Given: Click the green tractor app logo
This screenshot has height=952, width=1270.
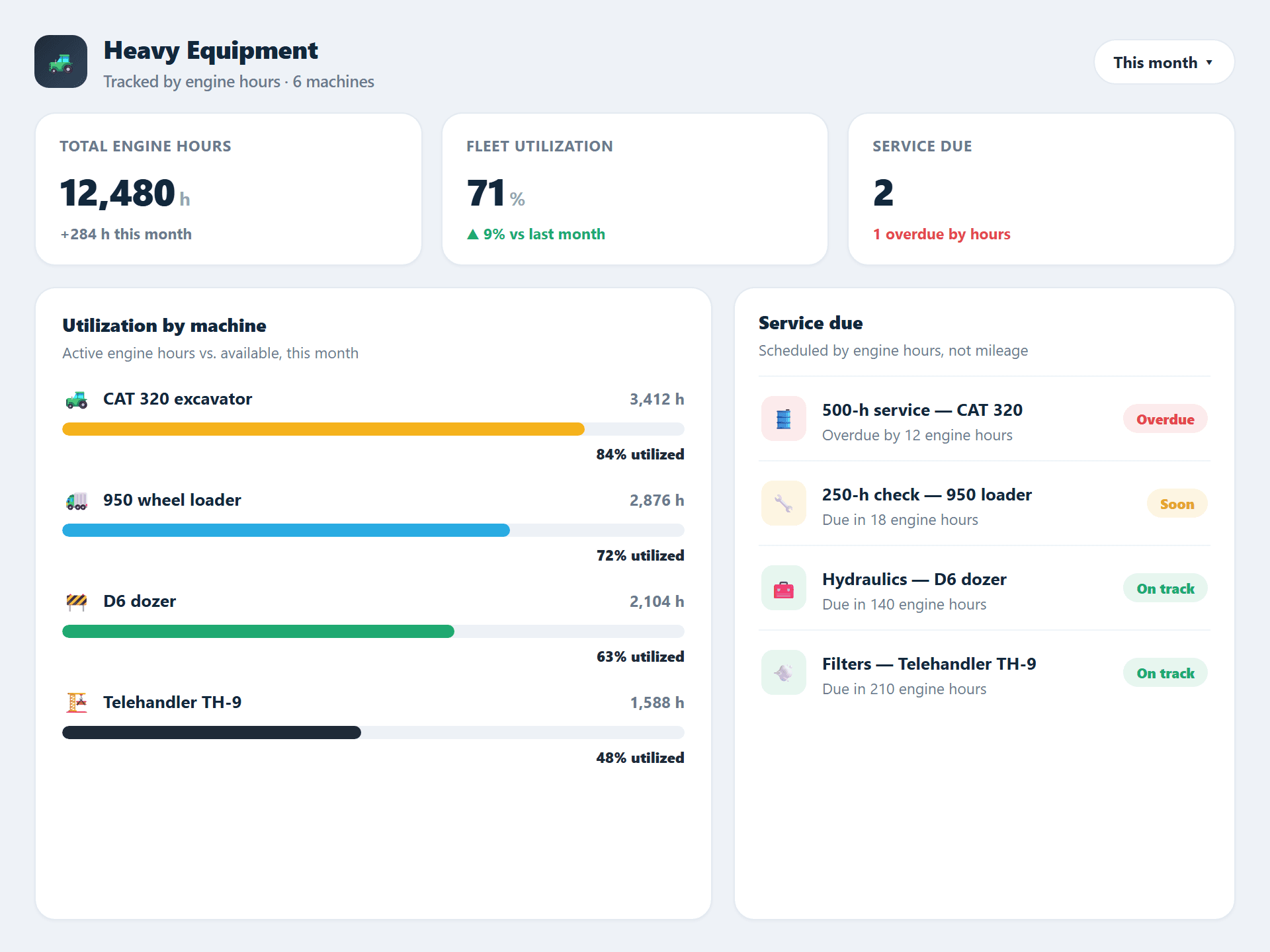Looking at the screenshot, I should (61, 61).
